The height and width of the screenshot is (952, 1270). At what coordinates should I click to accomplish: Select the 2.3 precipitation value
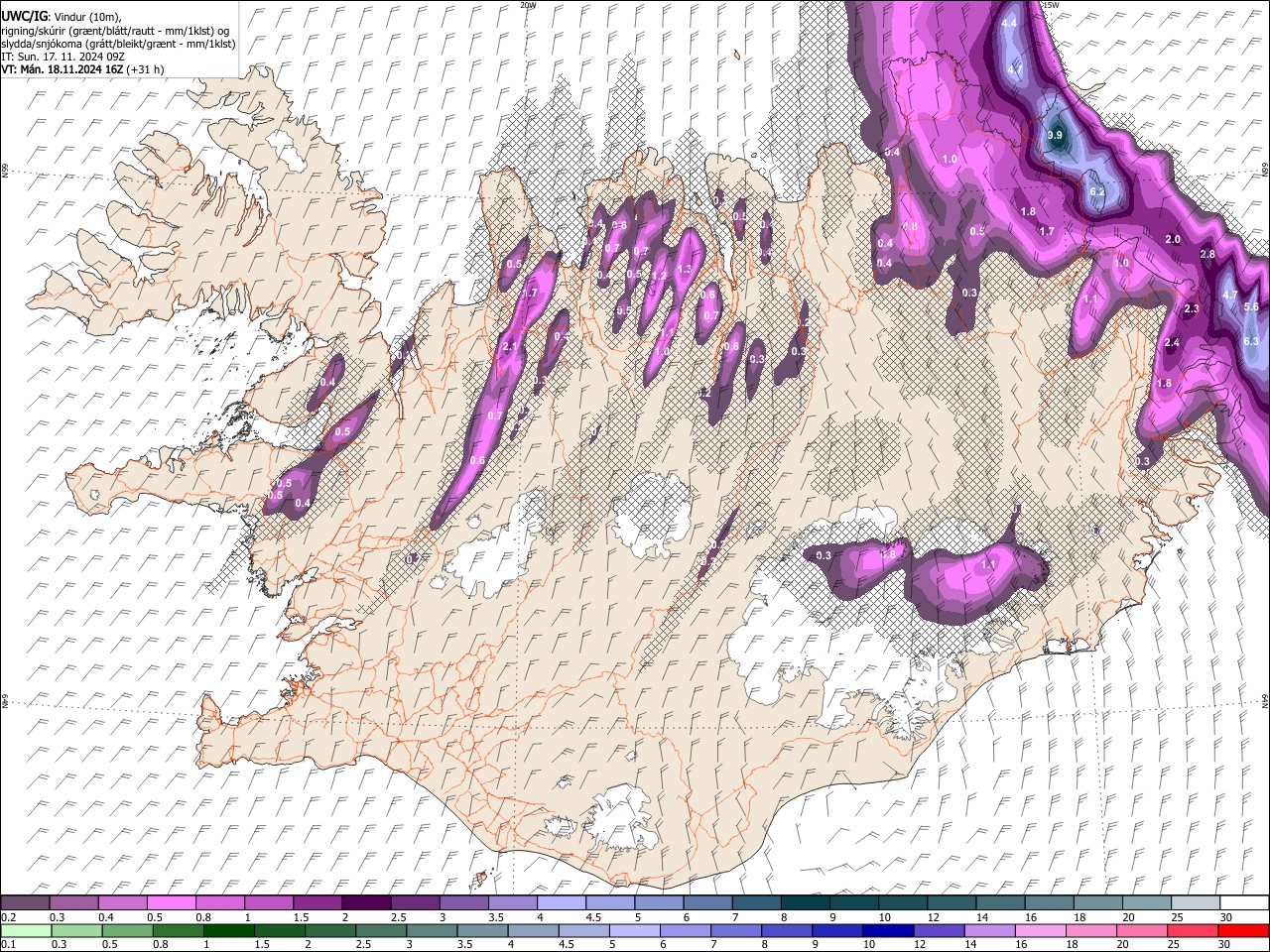click(x=1193, y=309)
